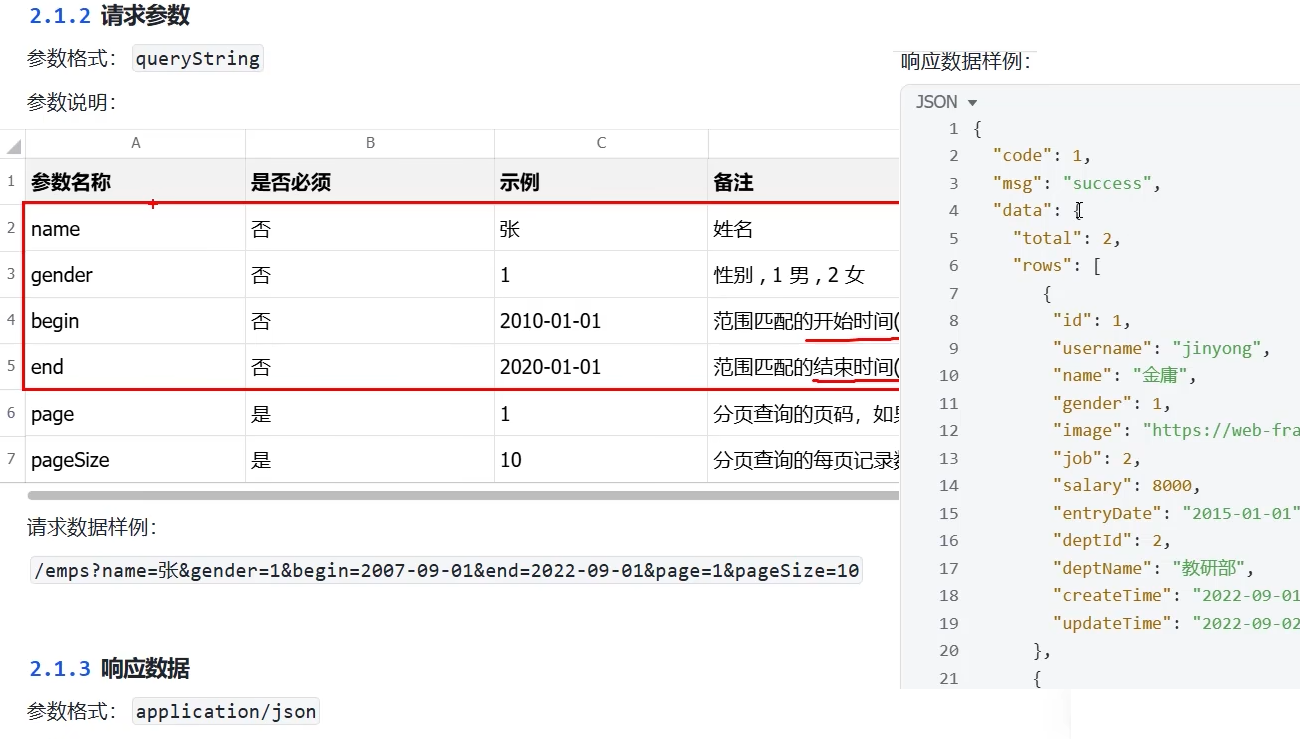1300x739 pixels.
Task: Click the /emps request URL sample
Action: pos(446,571)
